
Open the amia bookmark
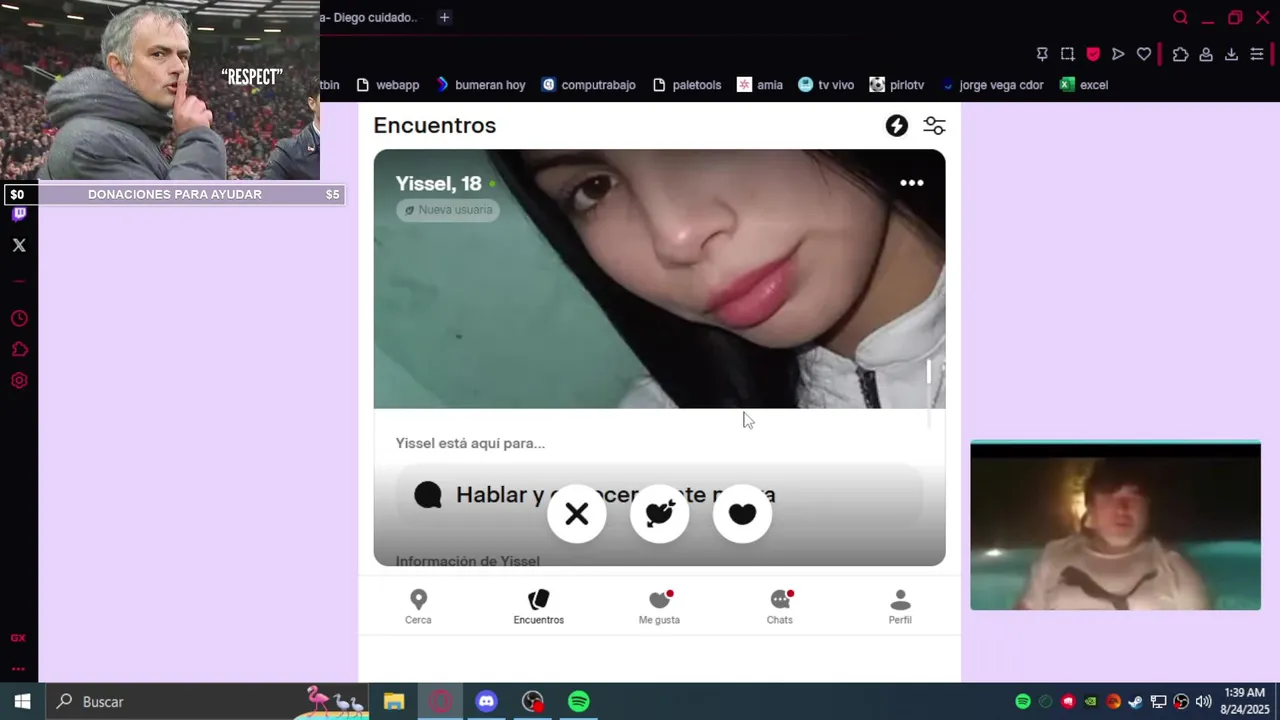(x=760, y=85)
